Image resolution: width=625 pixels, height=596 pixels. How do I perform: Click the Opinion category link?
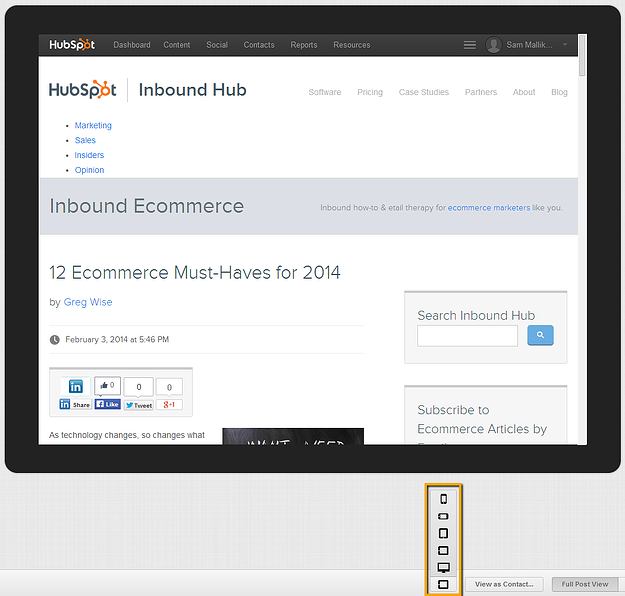[89, 170]
